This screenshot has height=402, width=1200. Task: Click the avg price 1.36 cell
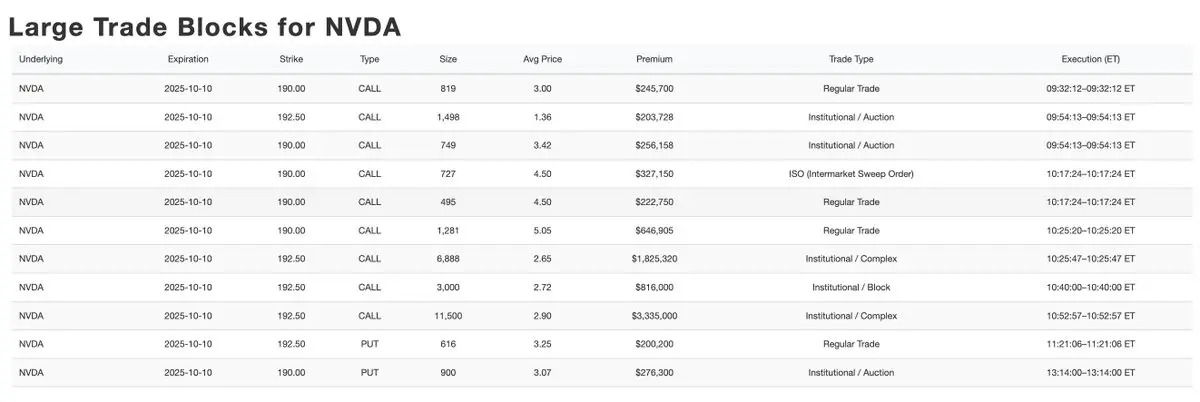543,117
